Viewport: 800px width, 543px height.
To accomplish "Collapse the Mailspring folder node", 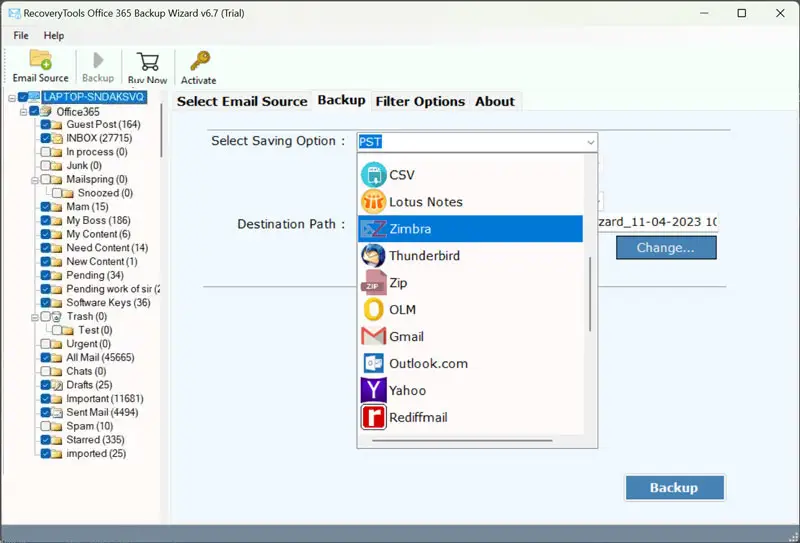I will pyautogui.click(x=35, y=180).
